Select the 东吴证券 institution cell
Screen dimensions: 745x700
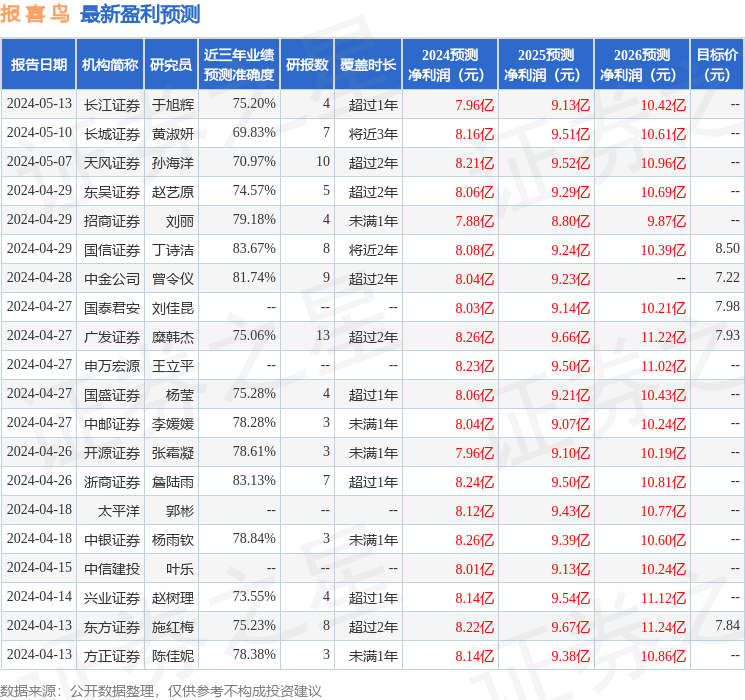(x=112, y=192)
